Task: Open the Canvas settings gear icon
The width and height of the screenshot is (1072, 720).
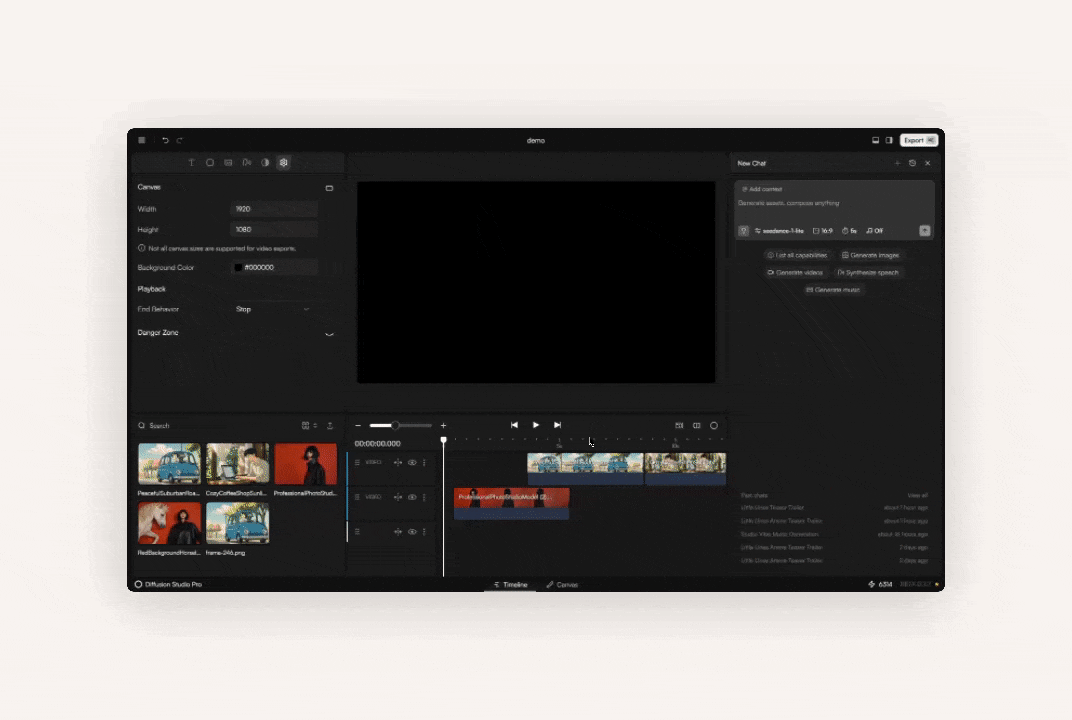Action: tap(284, 163)
